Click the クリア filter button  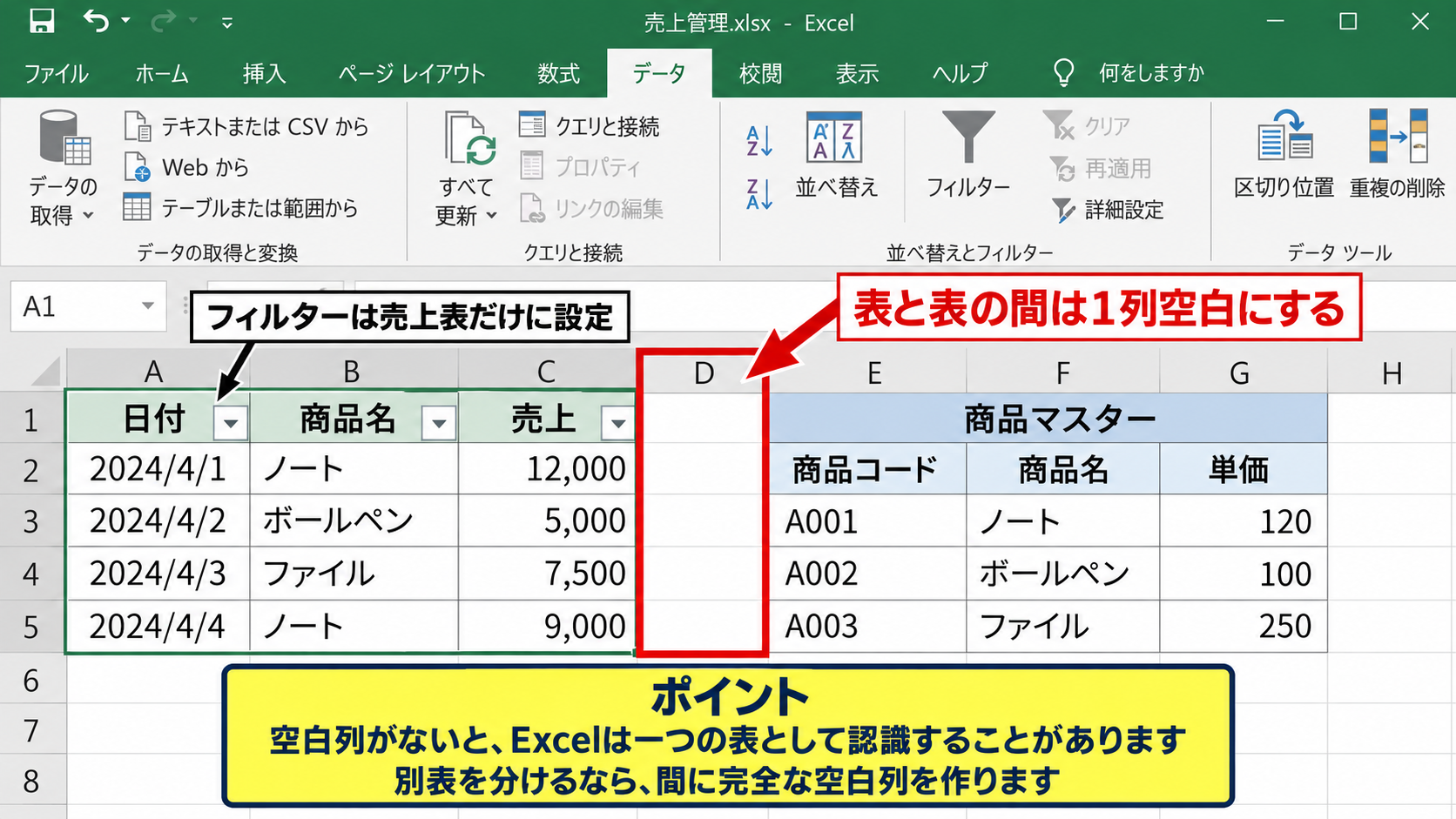(x=1088, y=126)
